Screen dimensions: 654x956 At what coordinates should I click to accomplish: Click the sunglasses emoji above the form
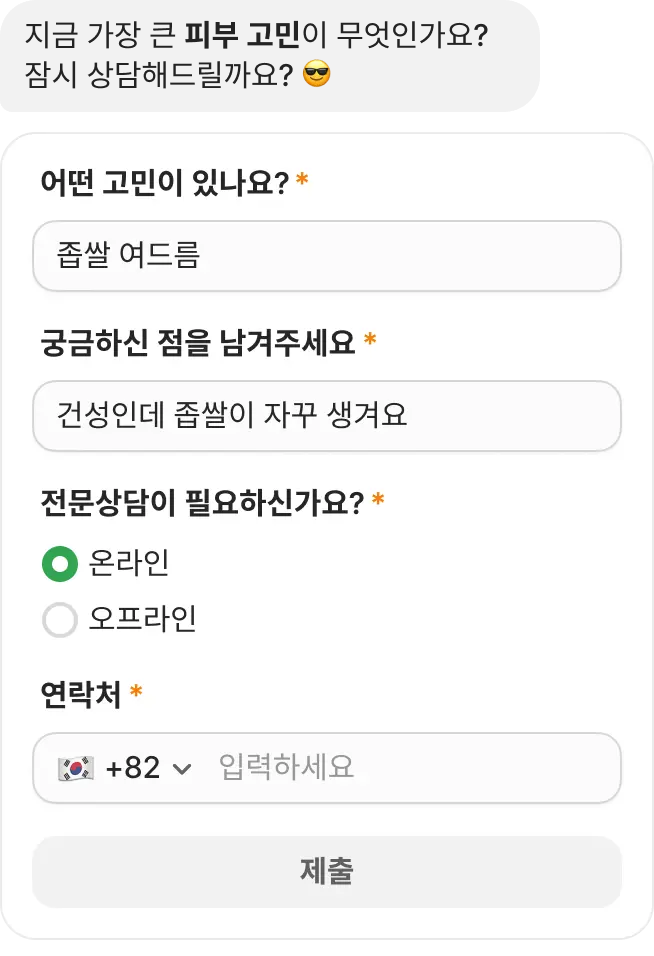point(316,71)
